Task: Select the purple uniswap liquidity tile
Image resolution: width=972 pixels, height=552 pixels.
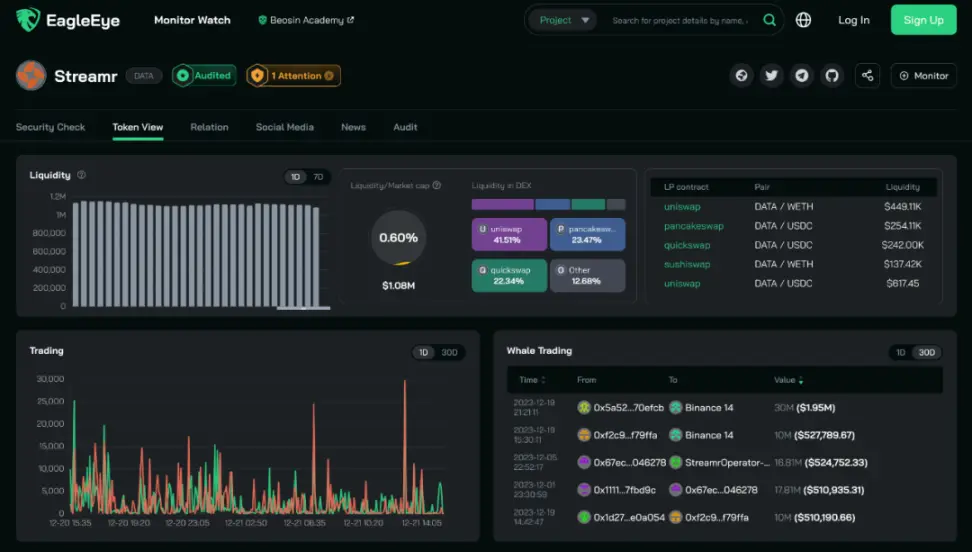Action: (509, 234)
